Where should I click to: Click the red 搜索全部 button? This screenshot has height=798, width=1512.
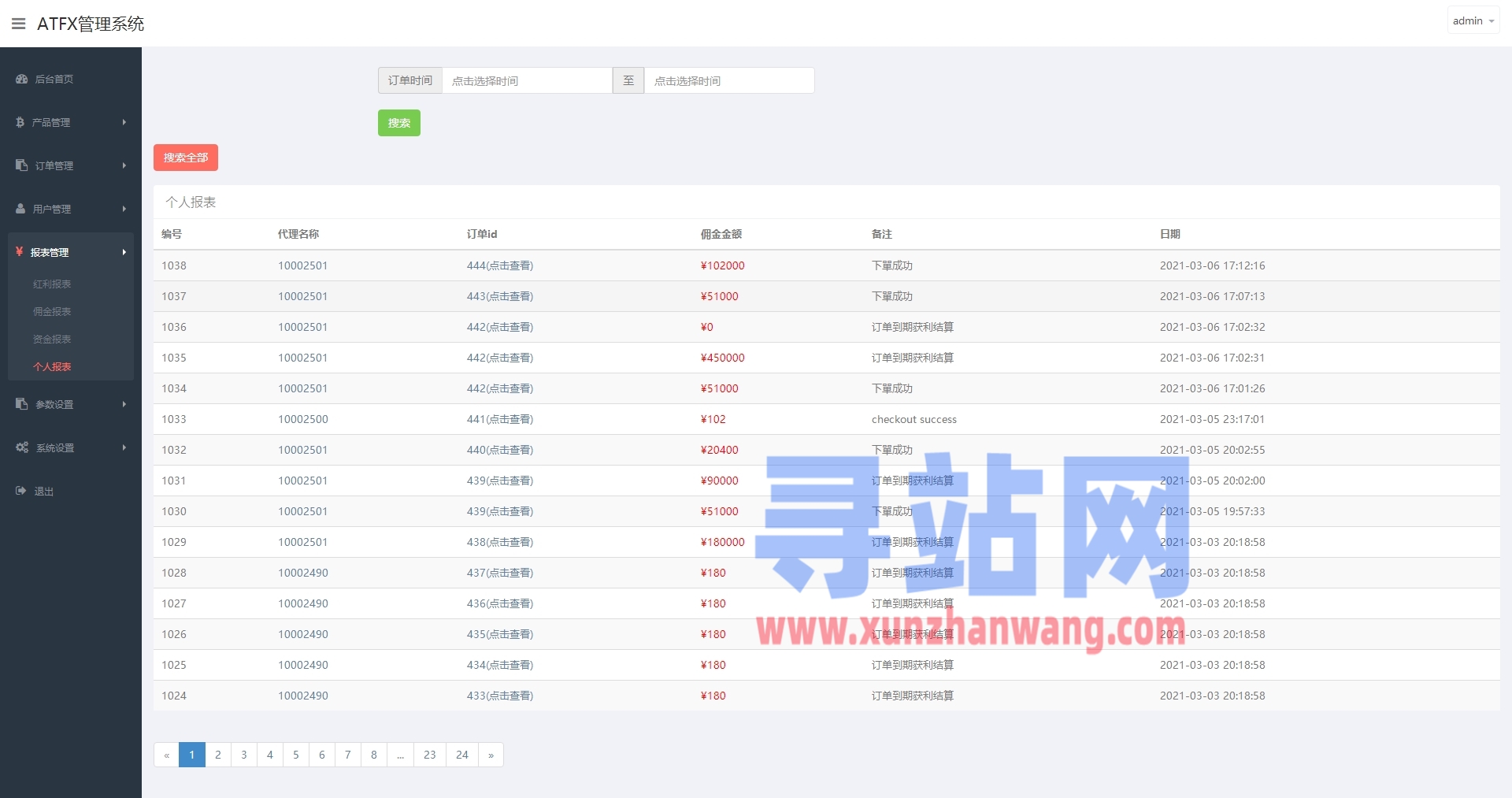click(x=186, y=158)
